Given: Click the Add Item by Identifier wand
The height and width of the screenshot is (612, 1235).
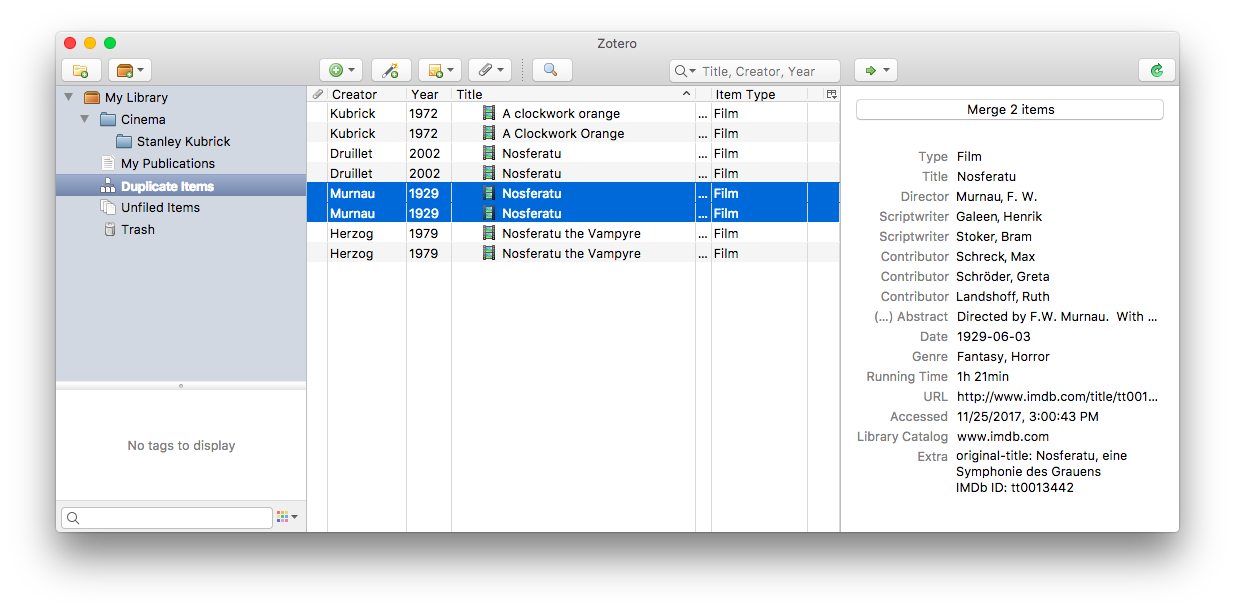Looking at the screenshot, I should 391,70.
